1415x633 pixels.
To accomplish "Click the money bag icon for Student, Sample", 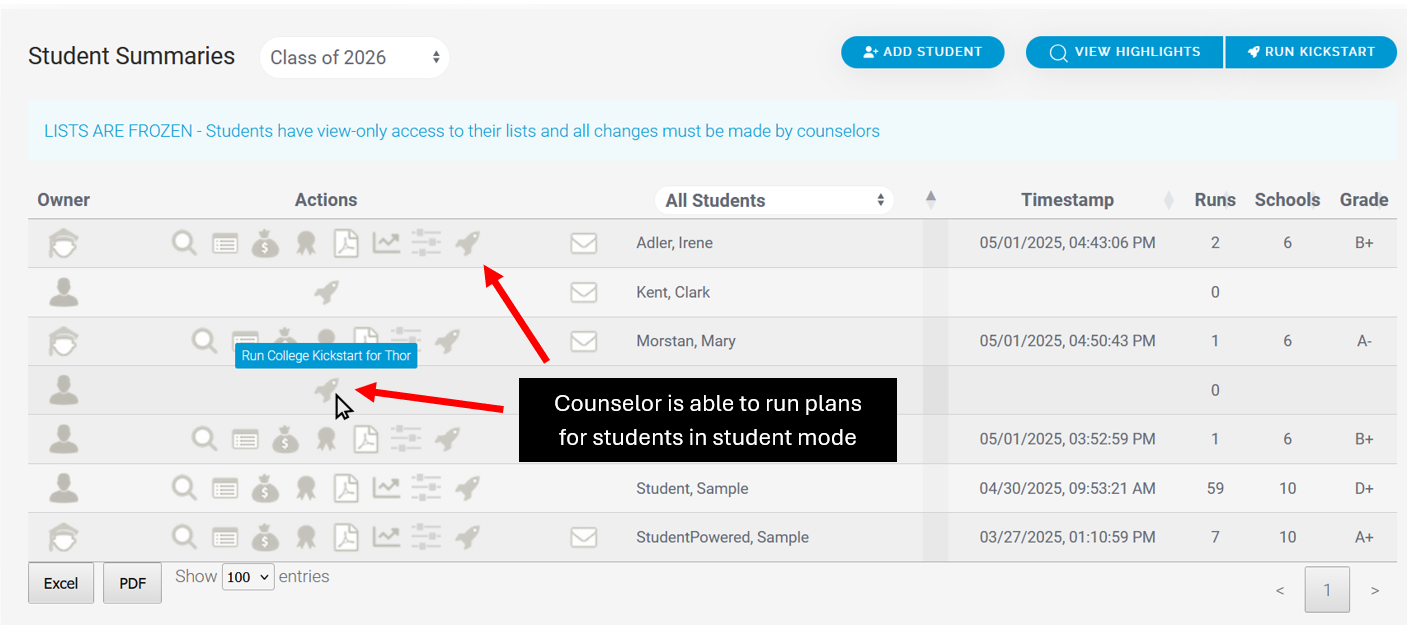I will [x=265, y=488].
